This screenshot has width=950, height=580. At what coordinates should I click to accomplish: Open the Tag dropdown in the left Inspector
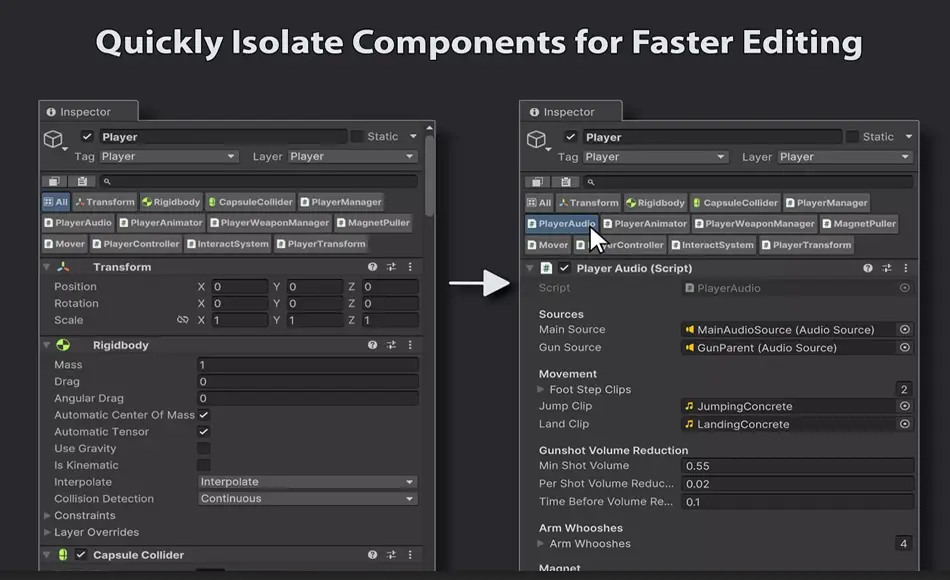pos(168,156)
